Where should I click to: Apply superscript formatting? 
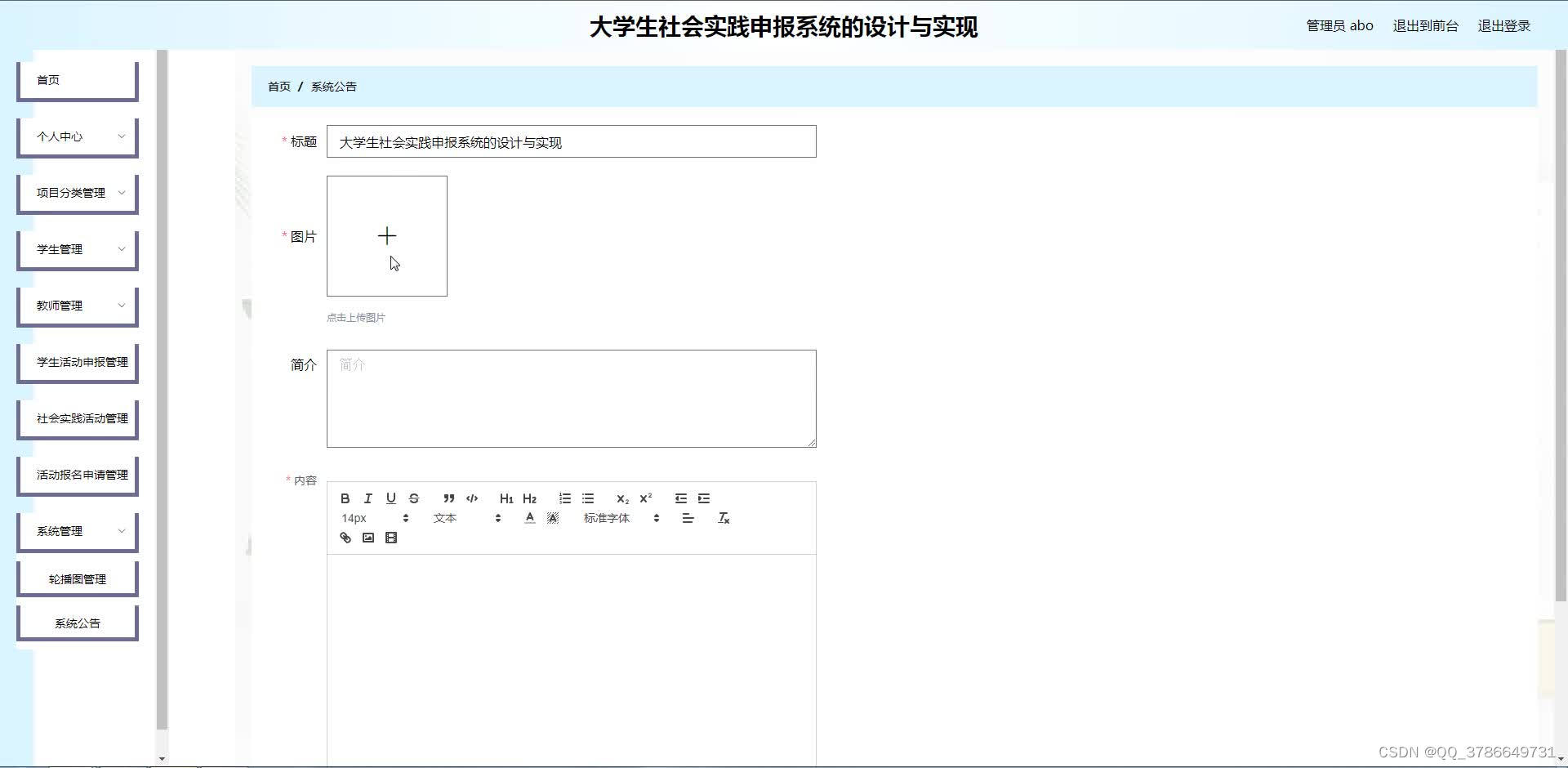(645, 498)
